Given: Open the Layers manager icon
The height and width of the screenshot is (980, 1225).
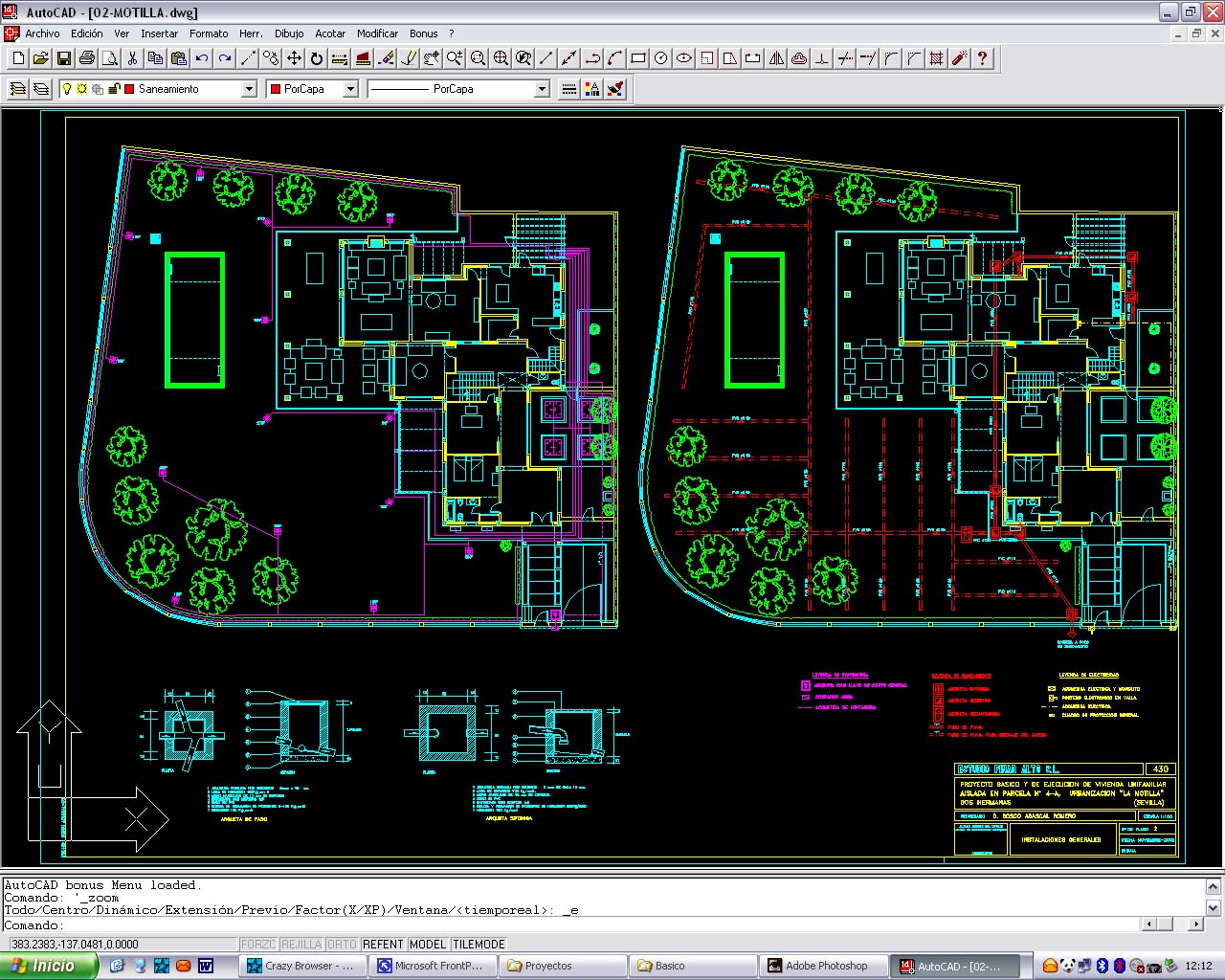Looking at the screenshot, I should 18,89.
